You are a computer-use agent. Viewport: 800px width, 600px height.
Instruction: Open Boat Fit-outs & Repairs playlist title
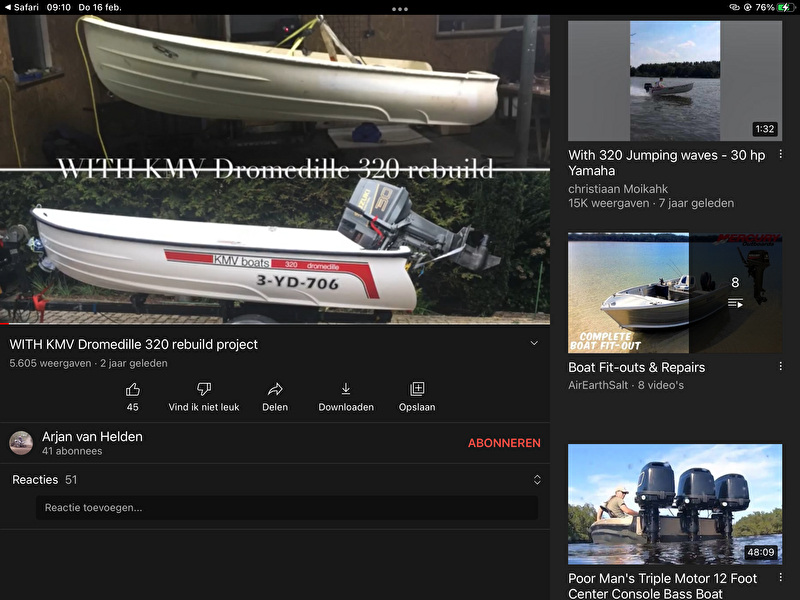(636, 367)
